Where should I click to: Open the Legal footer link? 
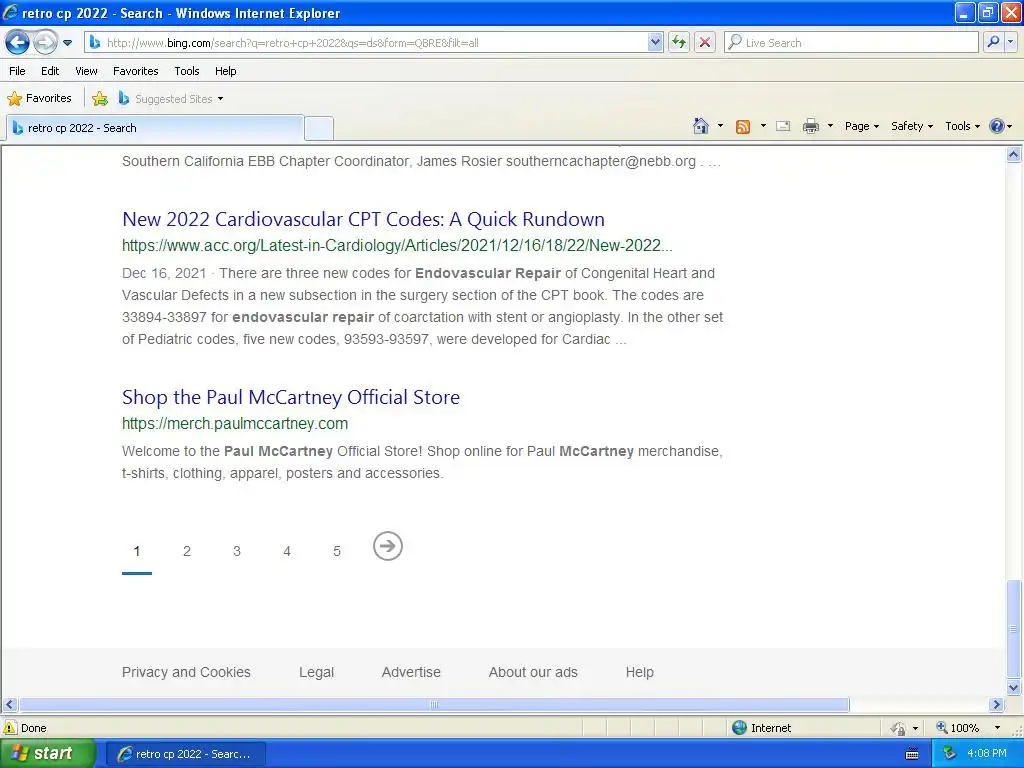tap(316, 672)
